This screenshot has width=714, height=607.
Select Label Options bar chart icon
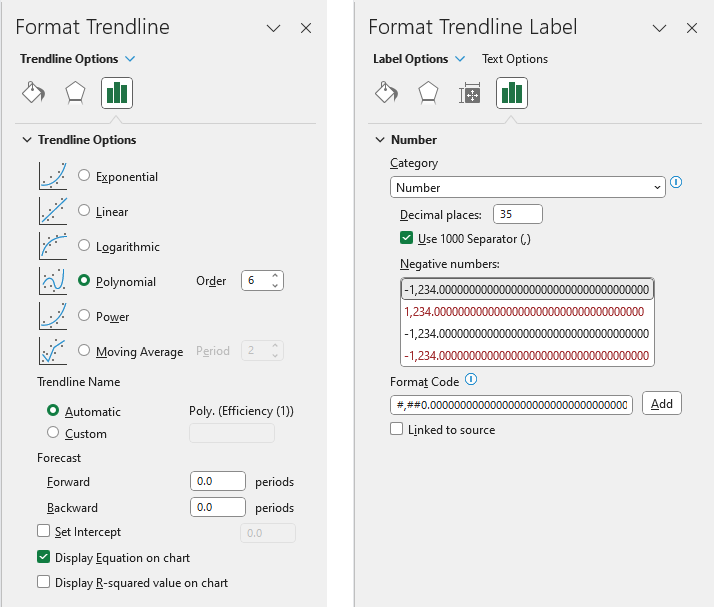point(512,93)
